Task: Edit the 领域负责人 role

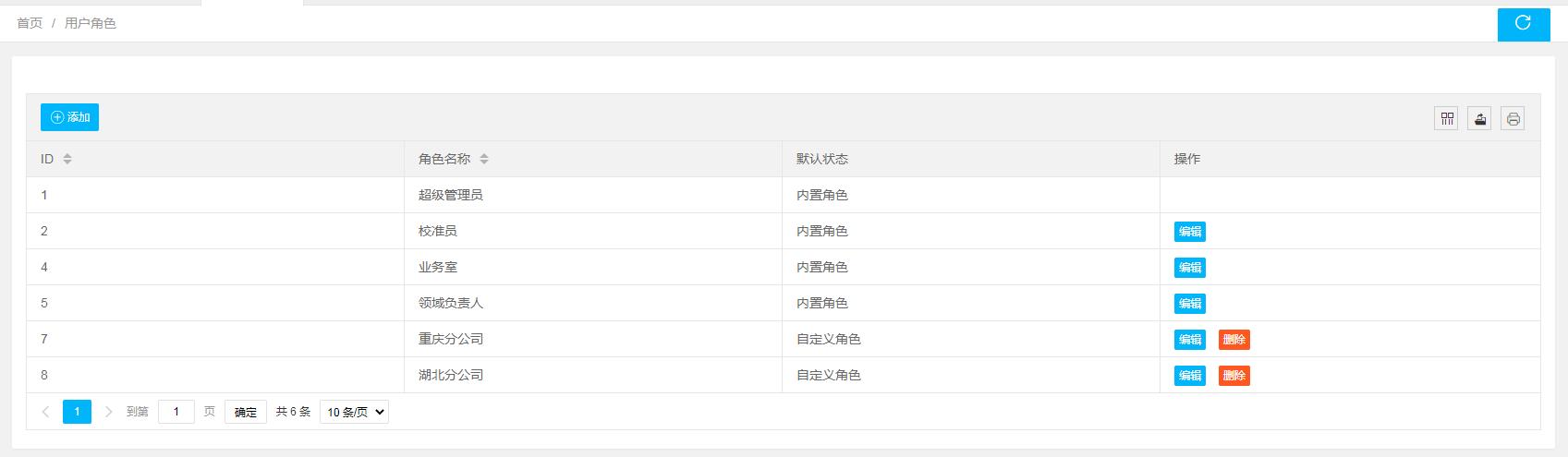Action: [1189, 304]
